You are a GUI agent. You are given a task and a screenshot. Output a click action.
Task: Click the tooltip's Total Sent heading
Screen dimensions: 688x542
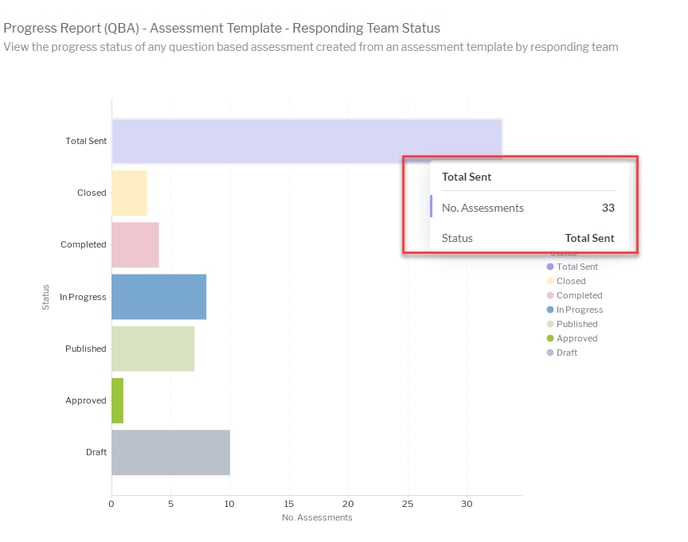click(x=466, y=177)
